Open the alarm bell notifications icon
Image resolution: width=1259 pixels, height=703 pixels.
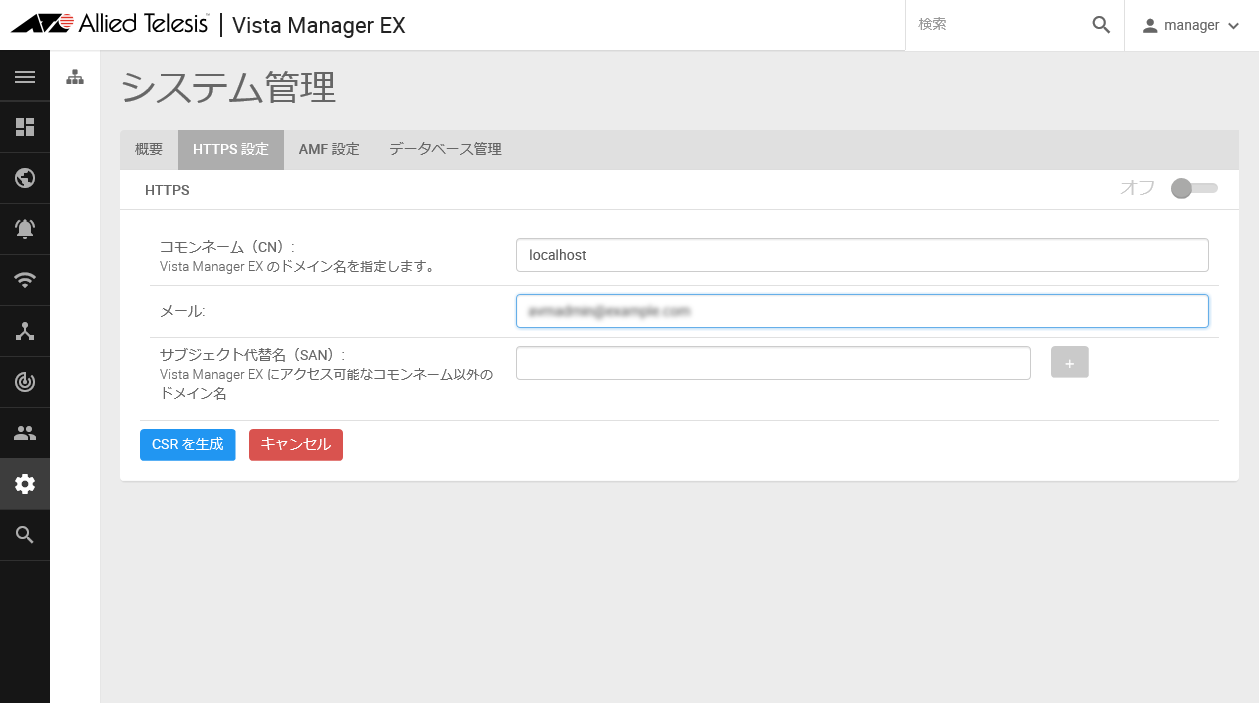[25, 229]
